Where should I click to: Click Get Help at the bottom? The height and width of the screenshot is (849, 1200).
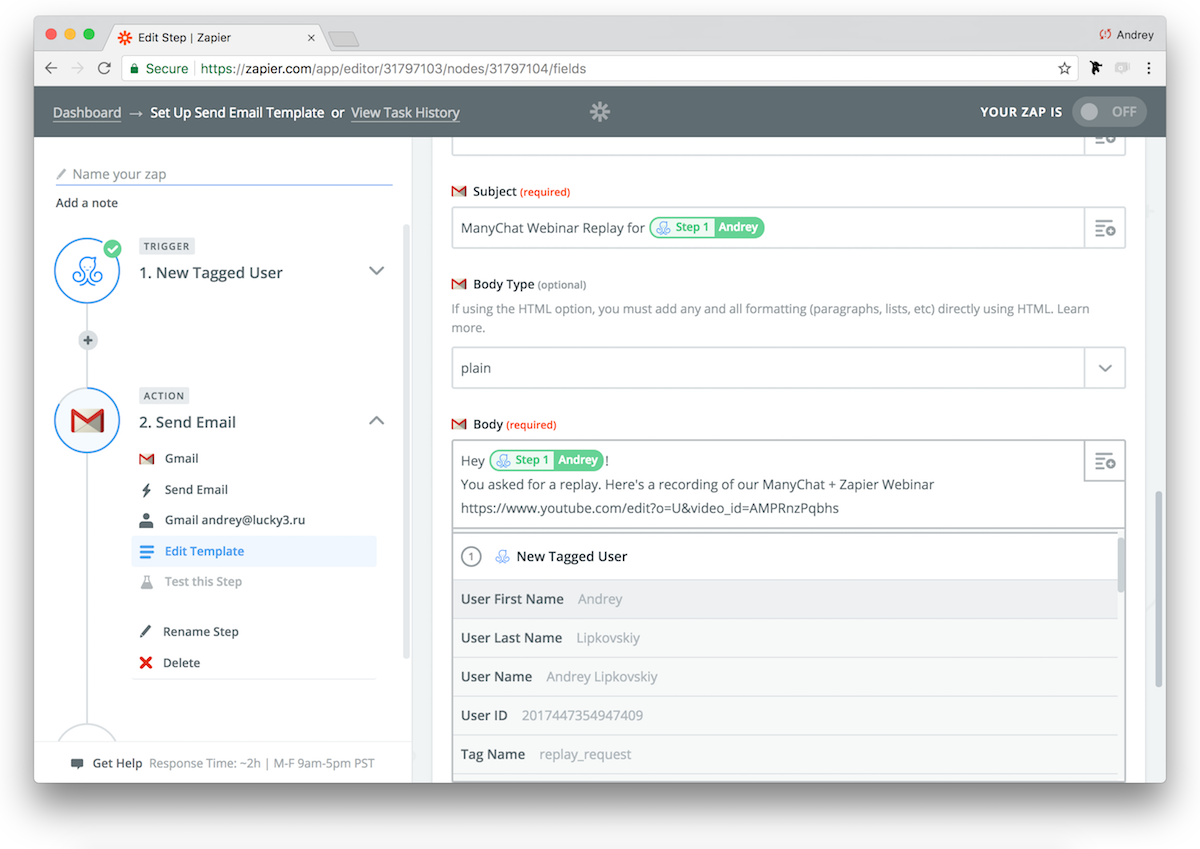[x=117, y=763]
